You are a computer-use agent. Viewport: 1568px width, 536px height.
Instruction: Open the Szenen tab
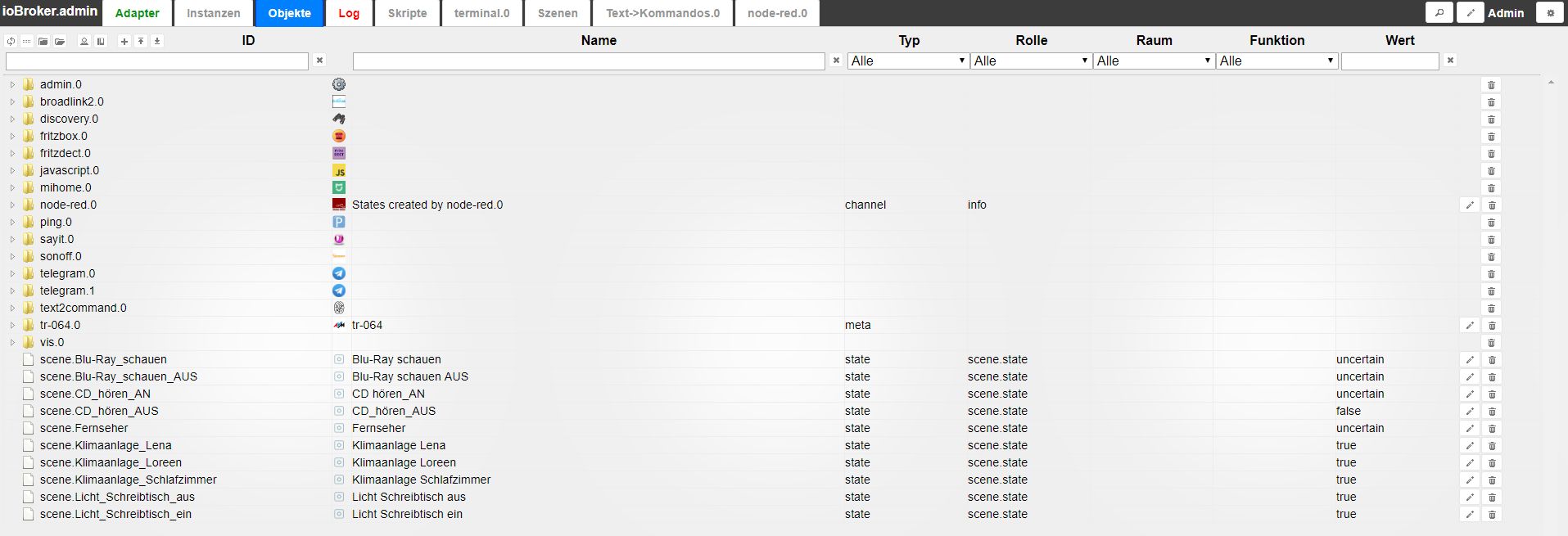pos(558,13)
